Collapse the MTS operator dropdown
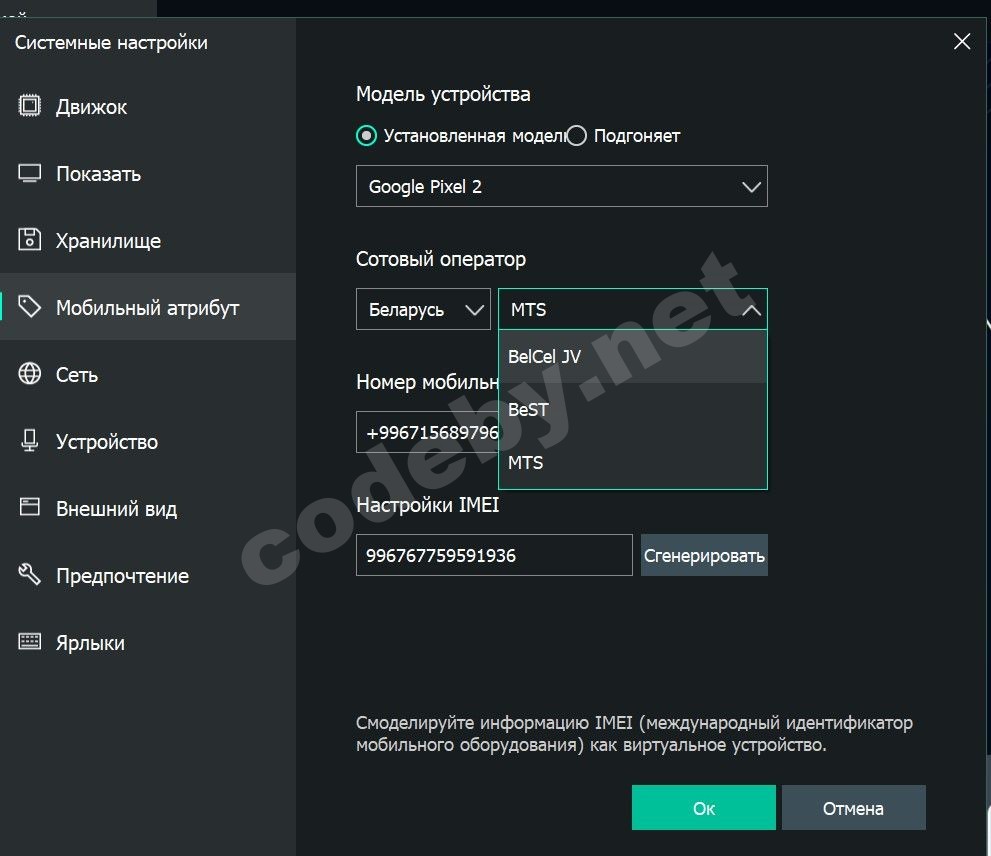The height and width of the screenshot is (856, 991). point(633,309)
